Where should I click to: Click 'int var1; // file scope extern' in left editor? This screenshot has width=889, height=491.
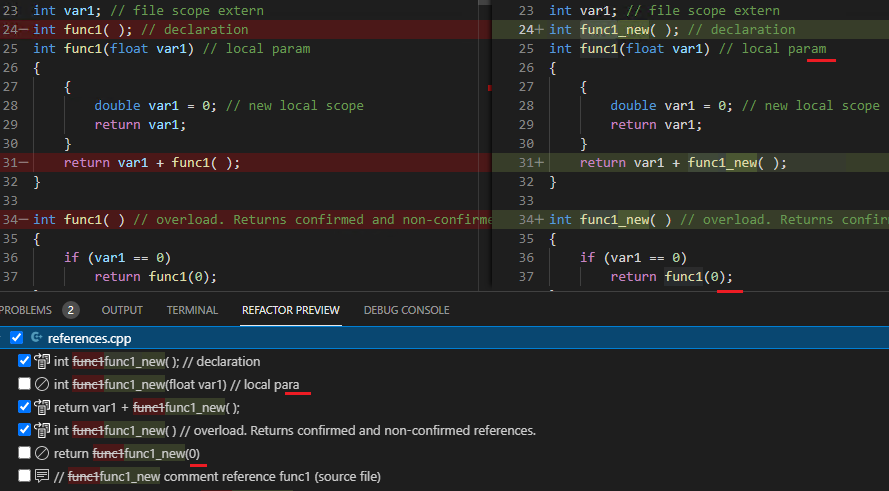(149, 10)
